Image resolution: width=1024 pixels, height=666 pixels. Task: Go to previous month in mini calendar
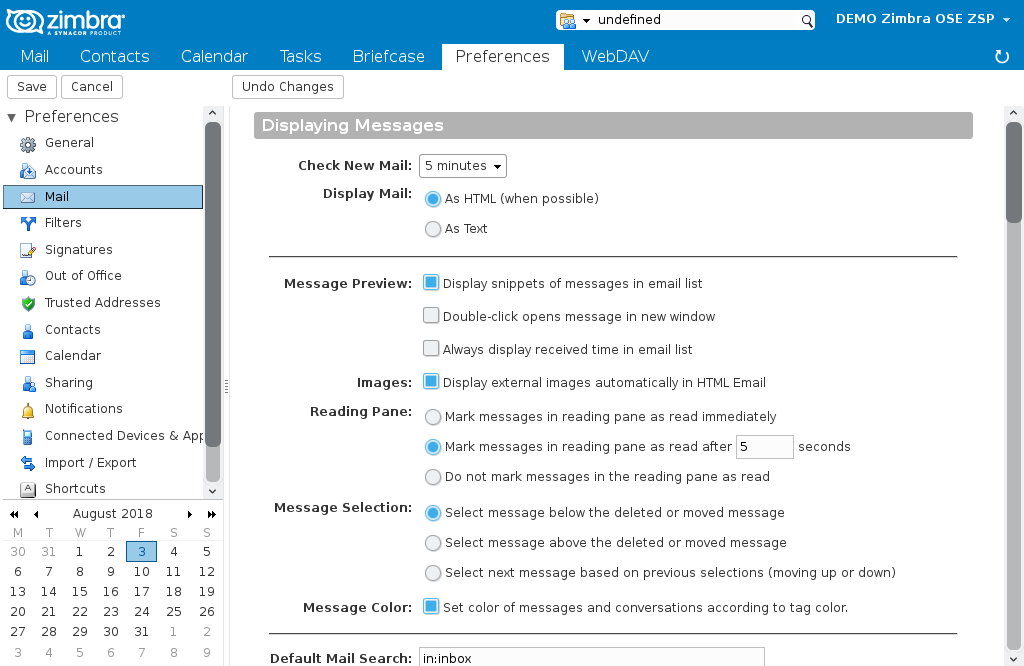click(36, 515)
